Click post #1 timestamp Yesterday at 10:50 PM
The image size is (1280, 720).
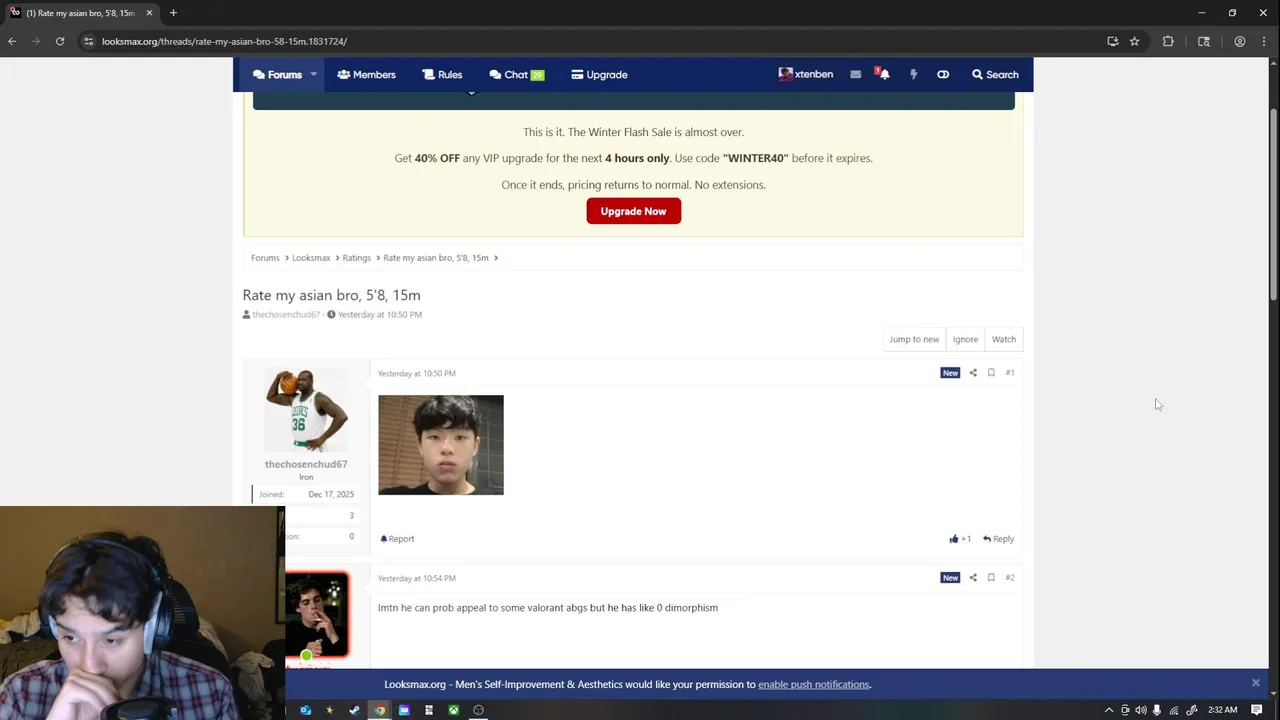point(417,373)
